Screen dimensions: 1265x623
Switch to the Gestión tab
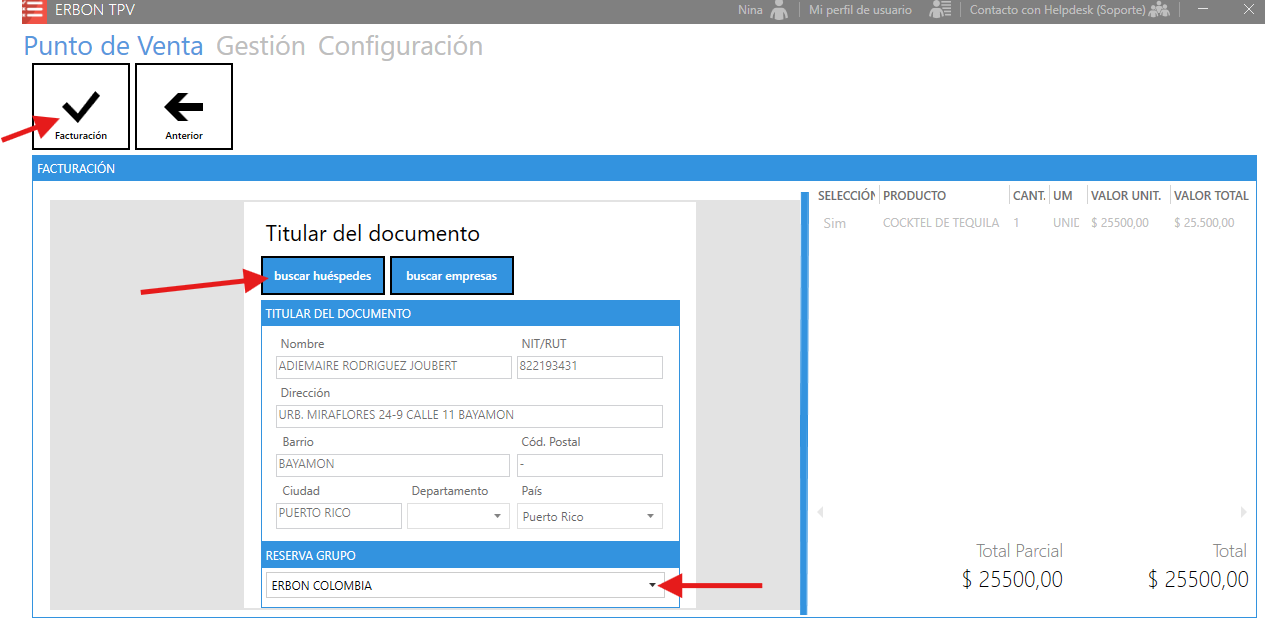260,46
